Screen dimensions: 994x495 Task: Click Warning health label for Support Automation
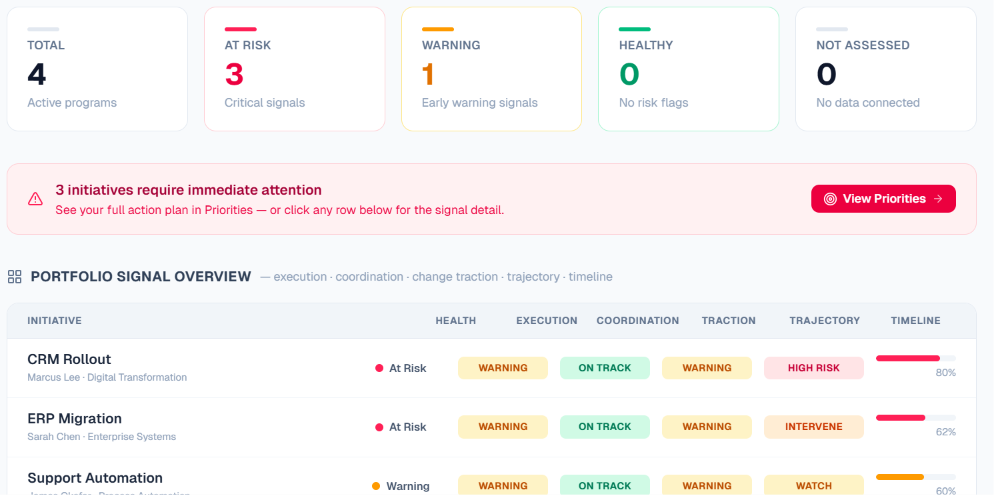[408, 486]
